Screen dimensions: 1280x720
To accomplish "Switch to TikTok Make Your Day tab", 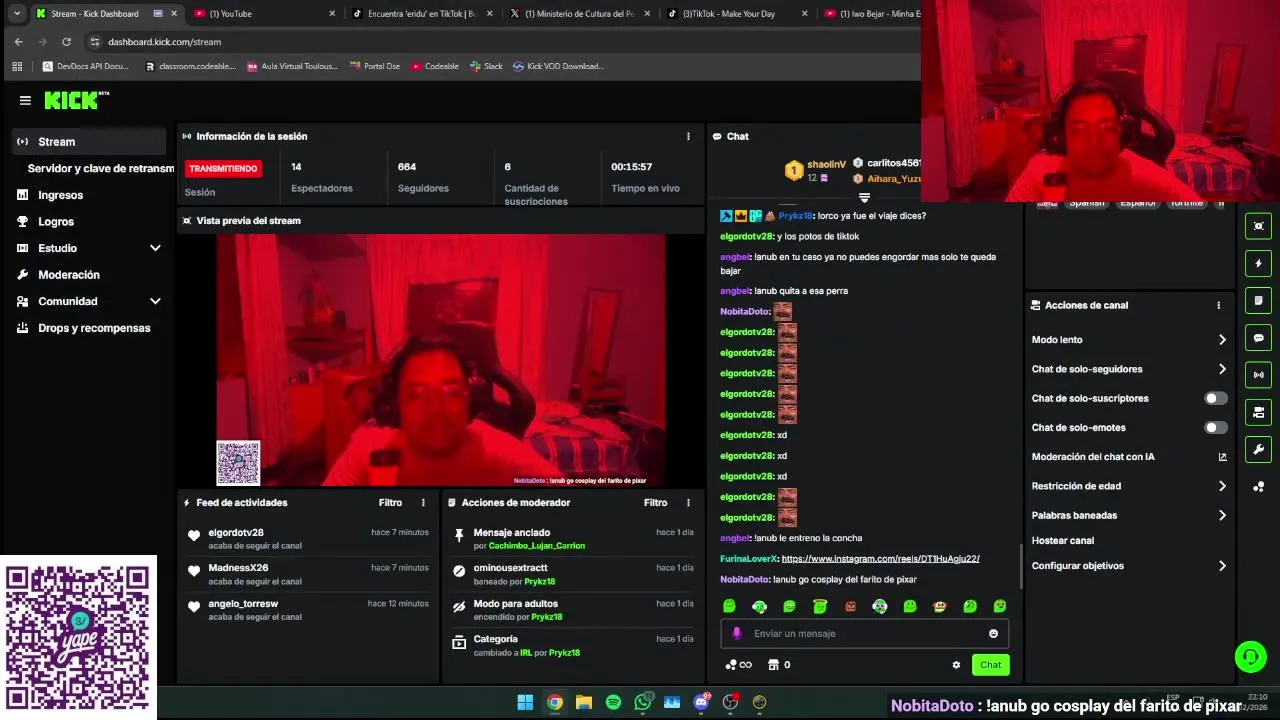I will click(740, 14).
